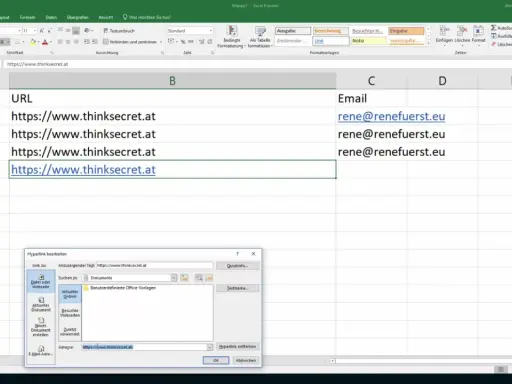Screen dimensions: 512x384
Task: Click the Löschen cells icon
Action: [x=462, y=34]
